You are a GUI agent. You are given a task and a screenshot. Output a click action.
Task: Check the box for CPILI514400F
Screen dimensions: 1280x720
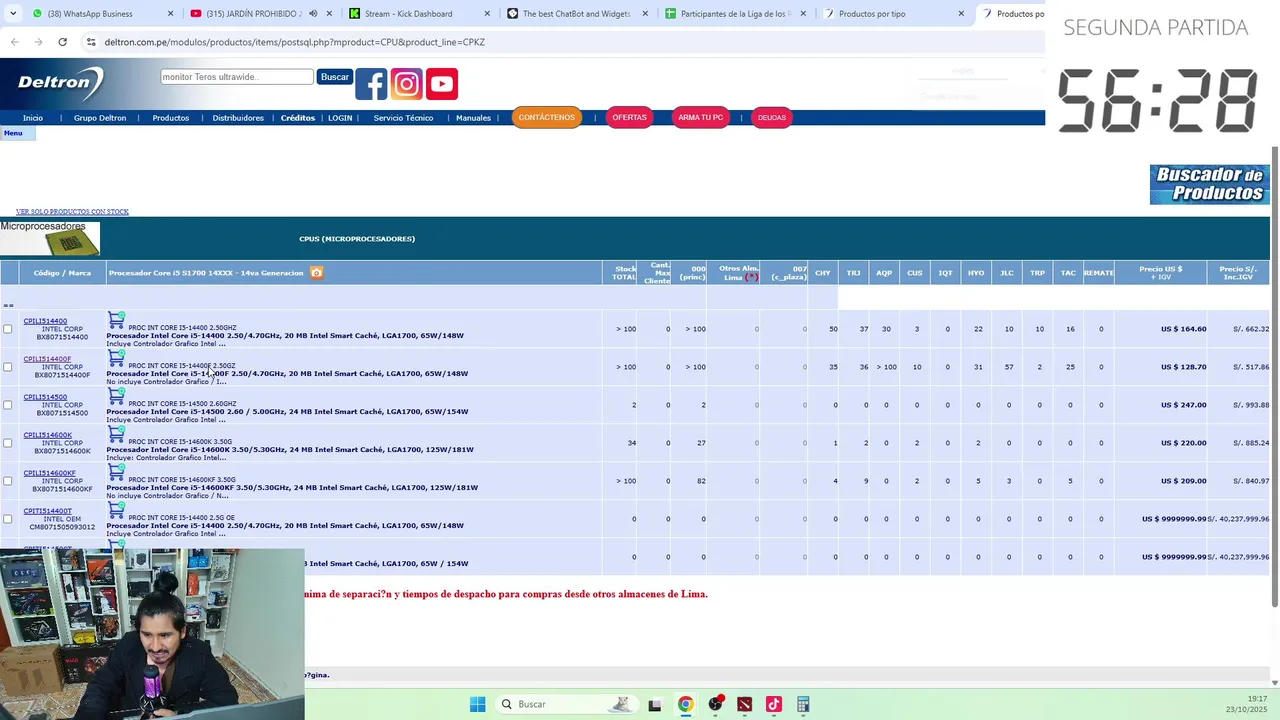tap(7, 367)
